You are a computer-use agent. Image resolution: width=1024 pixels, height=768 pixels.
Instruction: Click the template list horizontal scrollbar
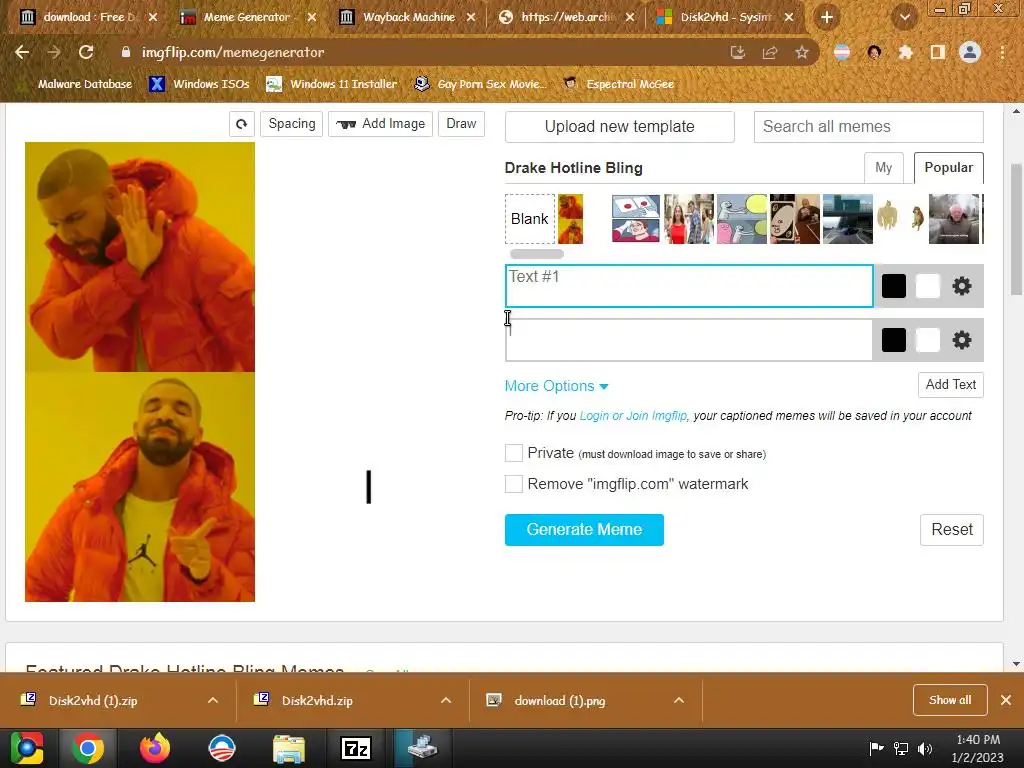click(x=537, y=254)
